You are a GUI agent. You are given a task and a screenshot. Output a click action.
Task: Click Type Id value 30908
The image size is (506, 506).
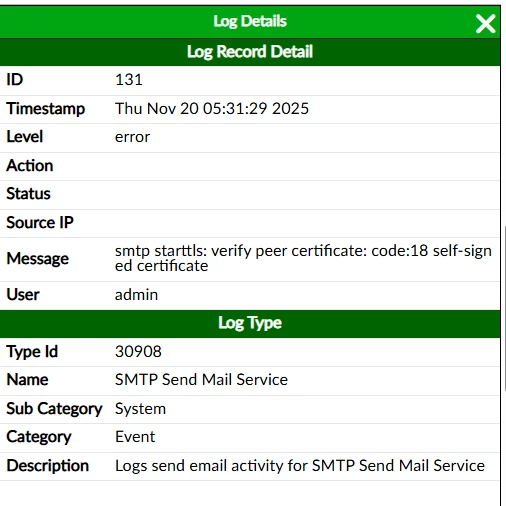point(138,352)
